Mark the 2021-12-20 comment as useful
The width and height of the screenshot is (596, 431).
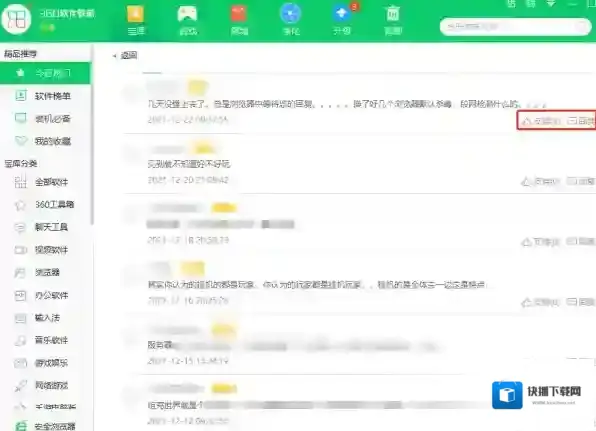click(540, 182)
